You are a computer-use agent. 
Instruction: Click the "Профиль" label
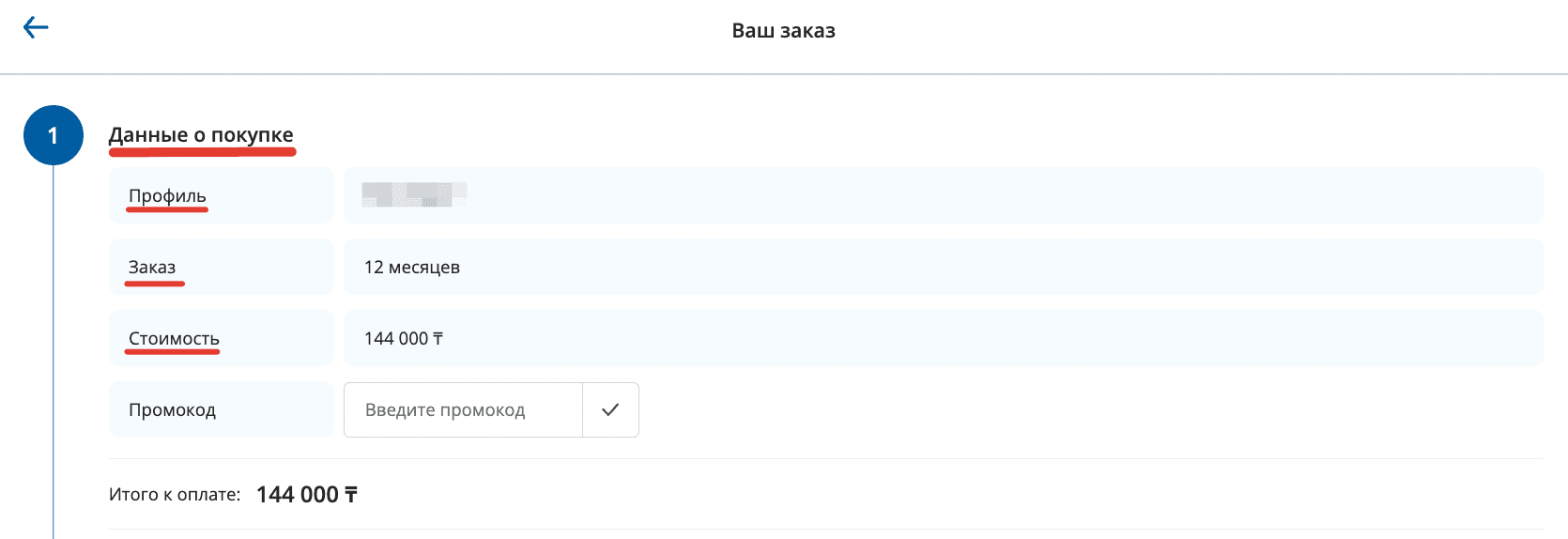click(x=167, y=195)
